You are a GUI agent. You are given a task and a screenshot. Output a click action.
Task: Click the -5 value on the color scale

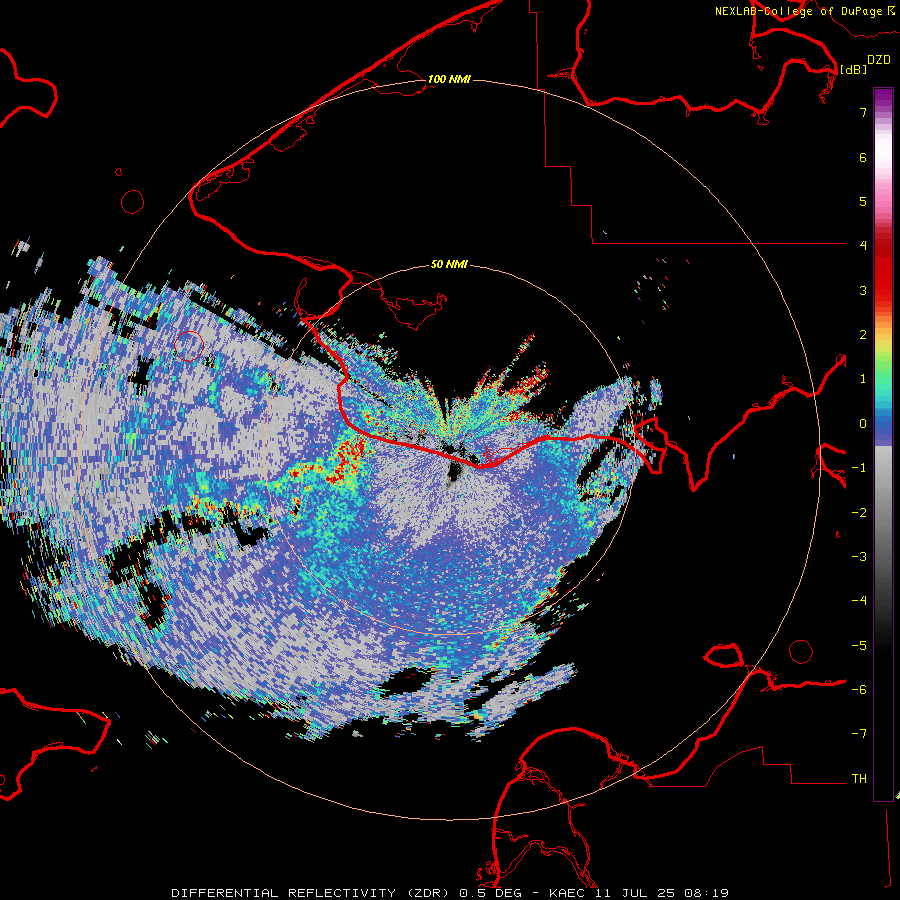click(x=859, y=646)
